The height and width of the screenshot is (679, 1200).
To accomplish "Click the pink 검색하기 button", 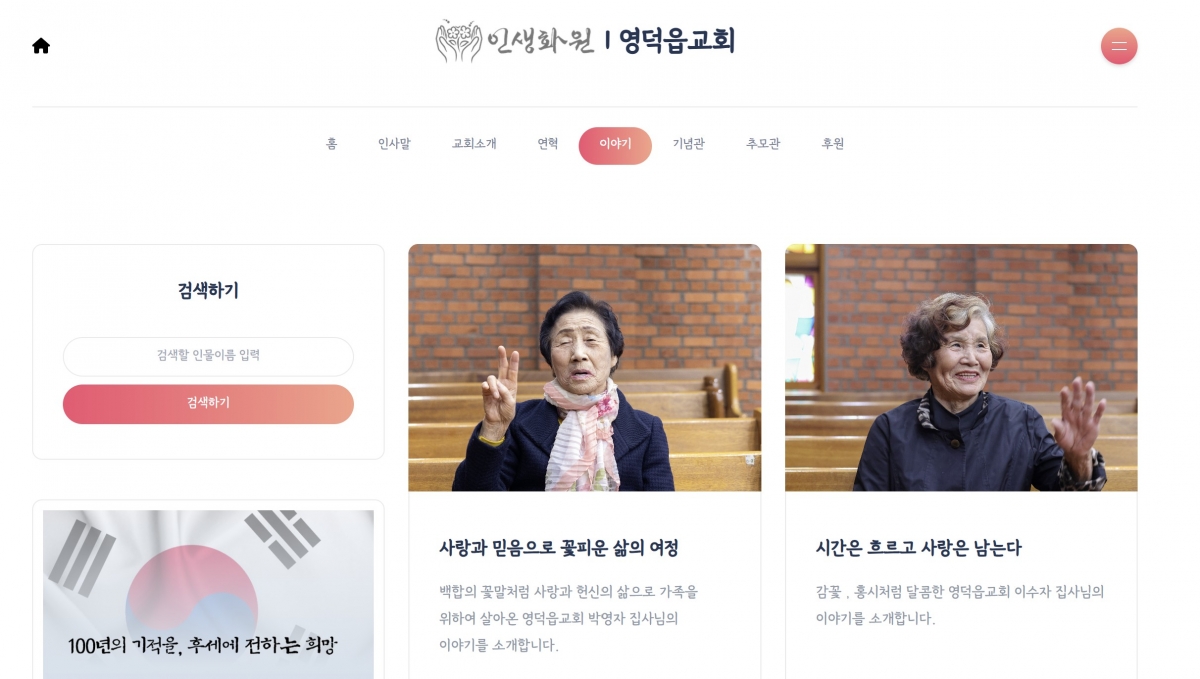I will click(208, 404).
